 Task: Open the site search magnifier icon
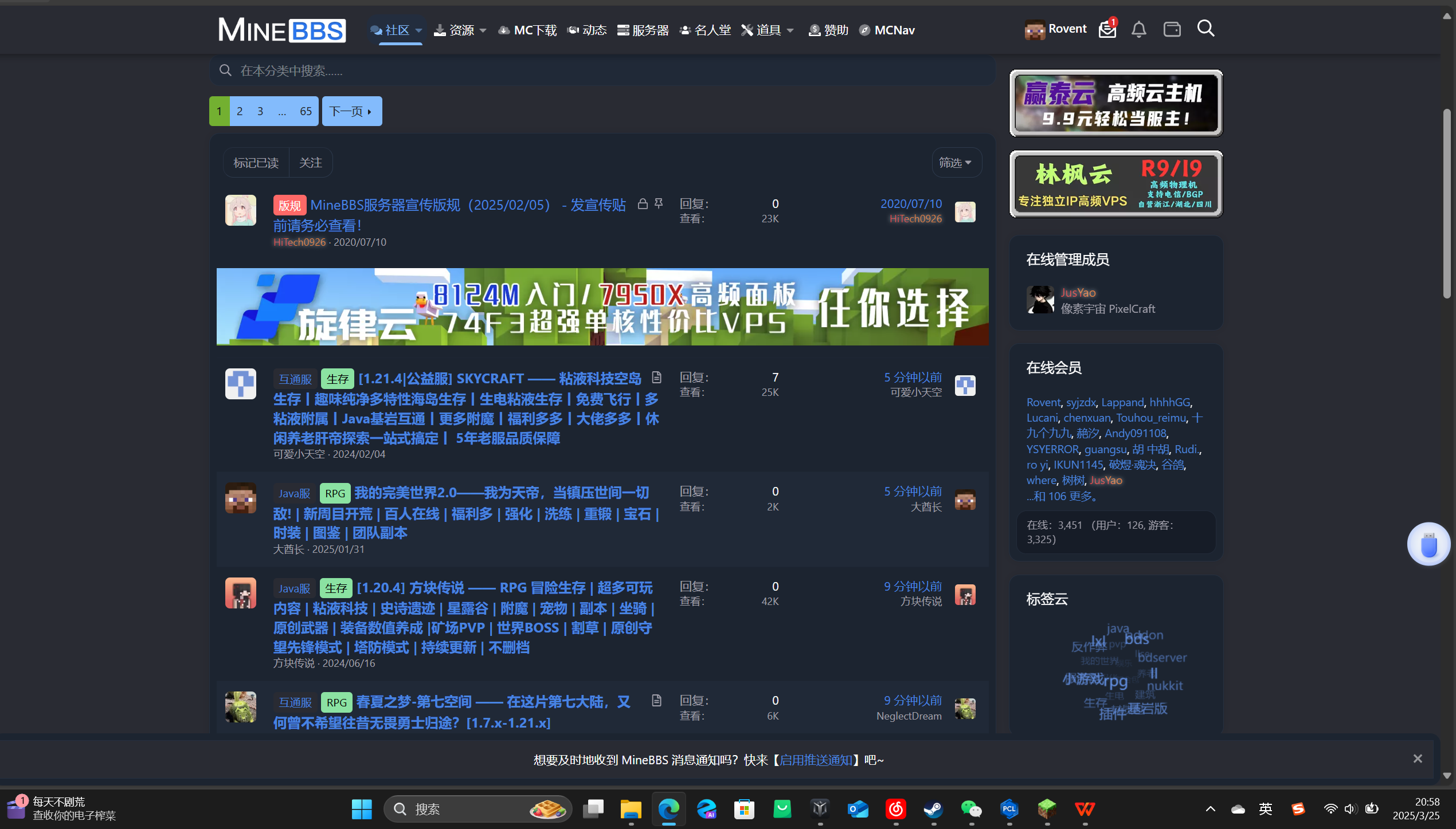(x=1205, y=28)
